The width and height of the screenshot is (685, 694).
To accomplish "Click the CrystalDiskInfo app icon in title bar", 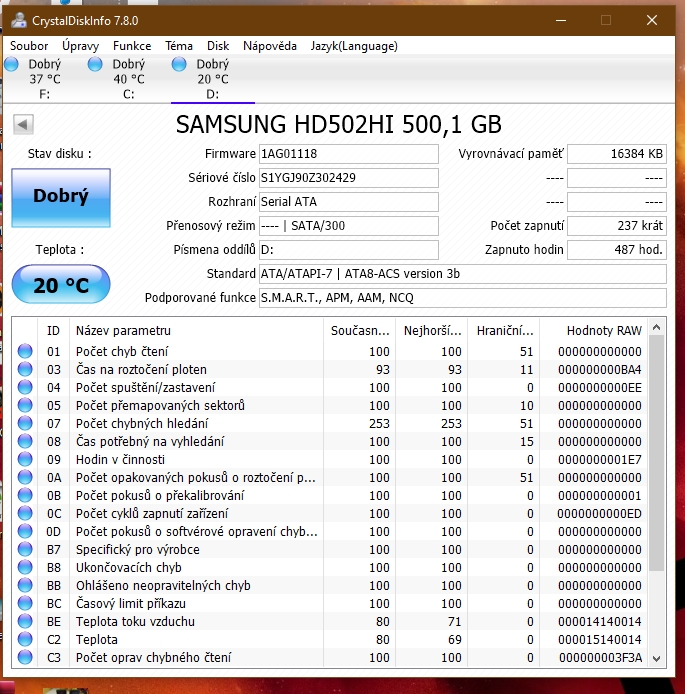I will [17, 19].
